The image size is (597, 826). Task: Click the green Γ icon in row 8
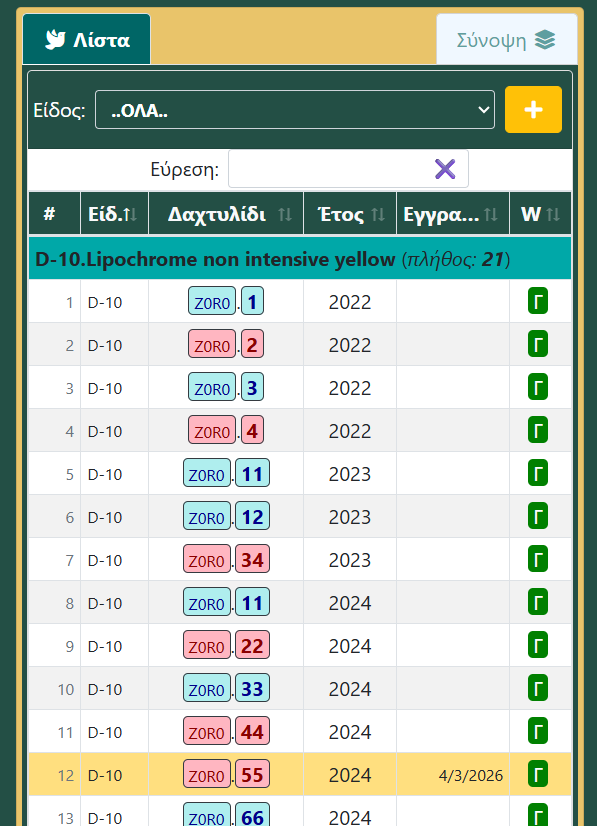click(538, 602)
